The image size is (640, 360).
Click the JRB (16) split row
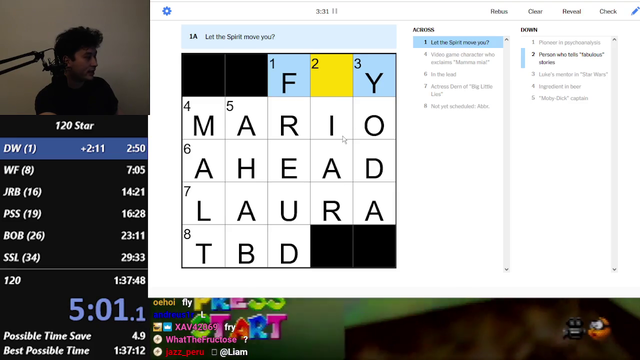pos(74,192)
